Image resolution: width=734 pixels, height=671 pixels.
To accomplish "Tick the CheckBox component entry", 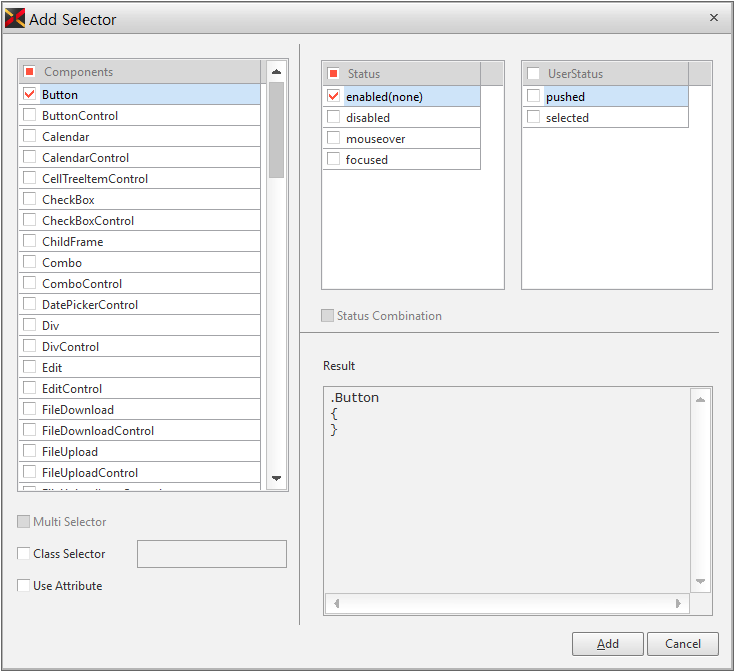I will (30, 199).
